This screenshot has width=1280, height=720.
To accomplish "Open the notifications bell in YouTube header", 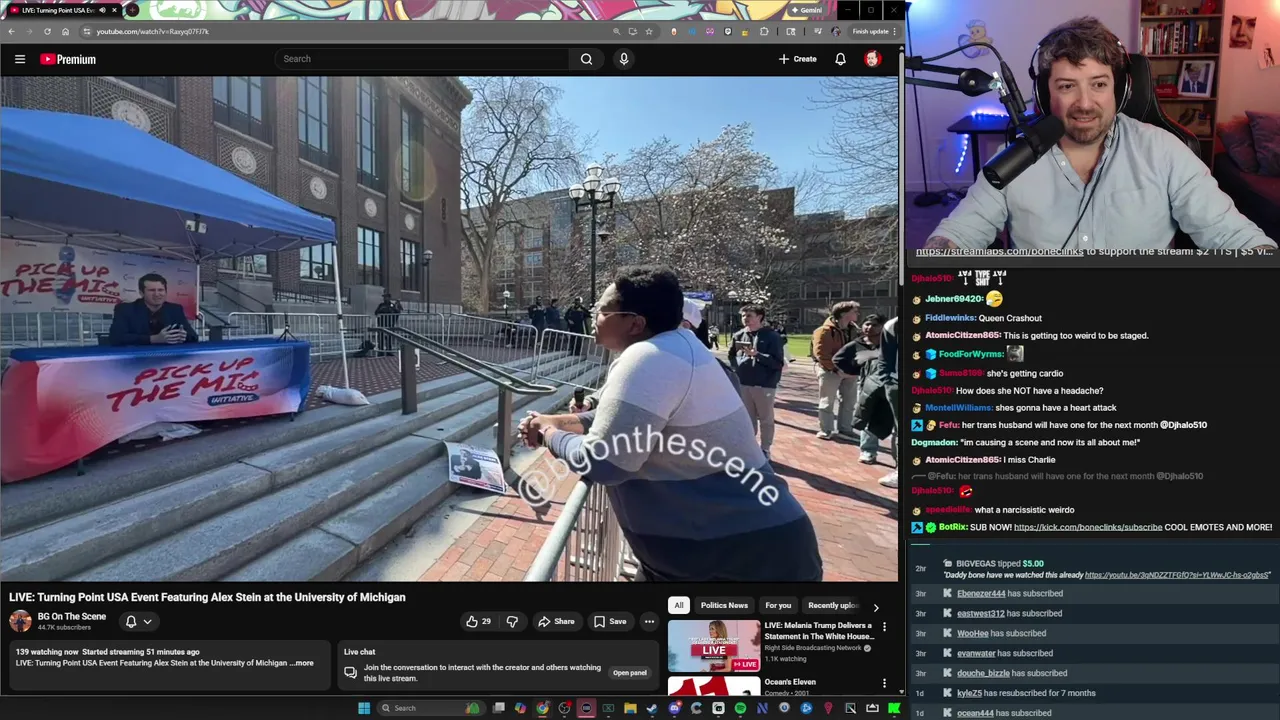I will 840,59.
